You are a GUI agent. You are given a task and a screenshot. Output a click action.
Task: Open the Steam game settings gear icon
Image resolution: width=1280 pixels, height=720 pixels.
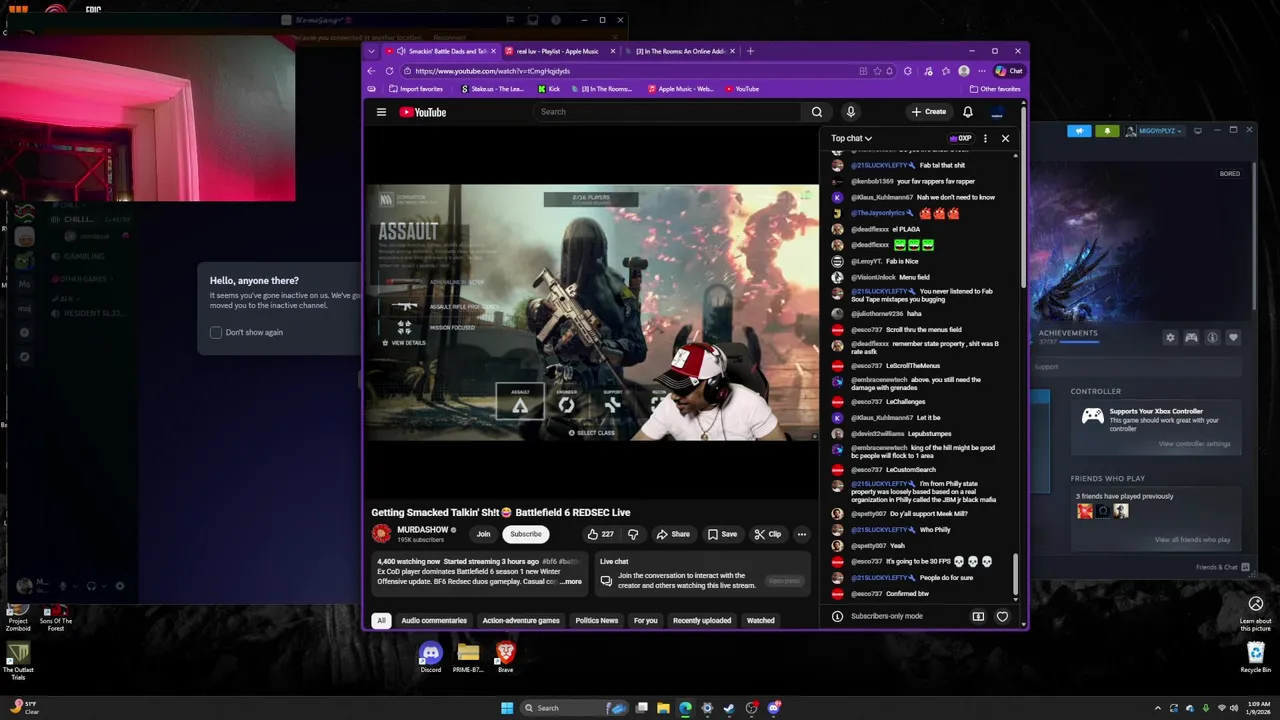pos(1170,338)
